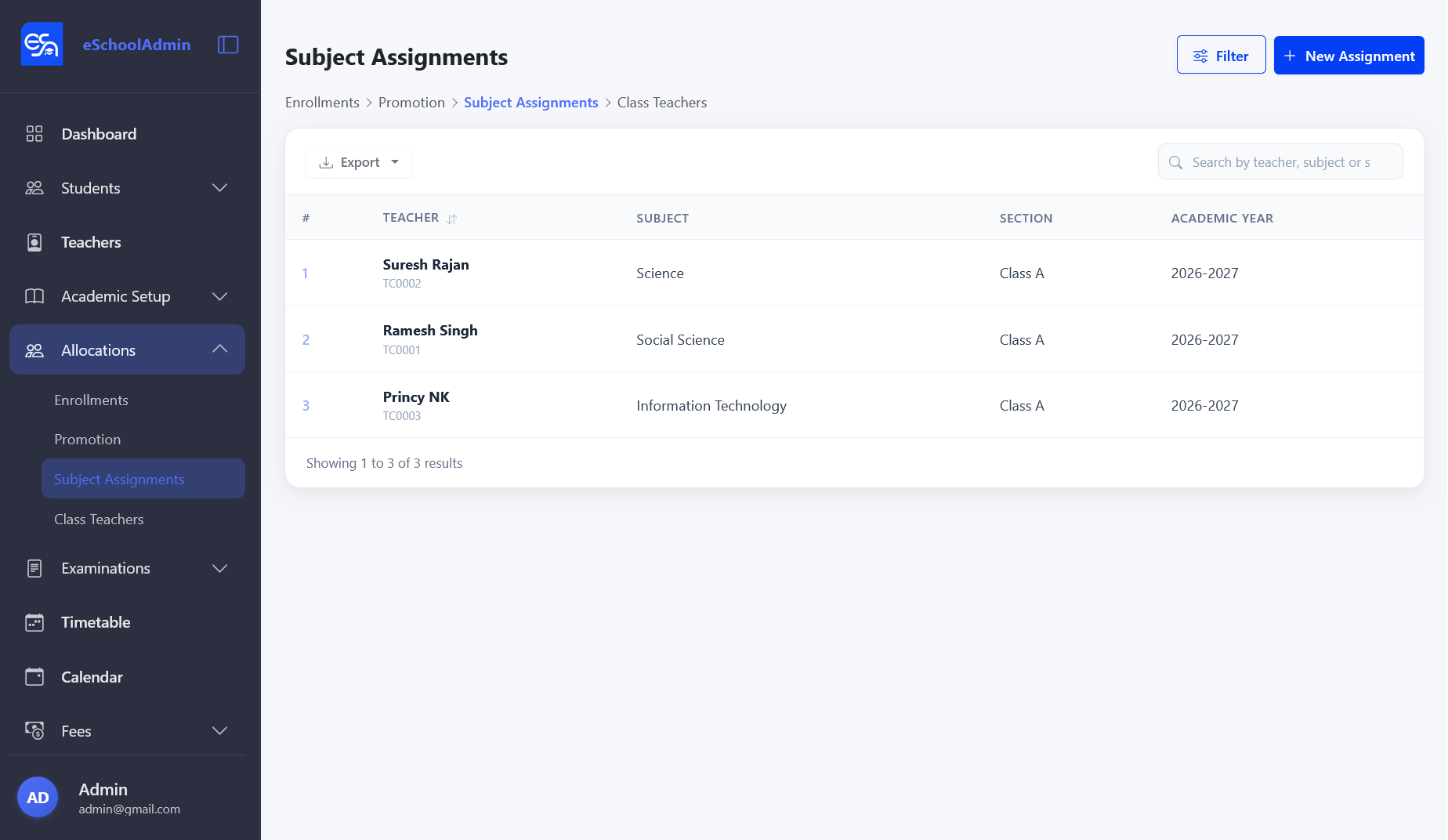Image resolution: width=1448 pixels, height=840 pixels.
Task: Click the Dashboard grid icon
Action: point(34,134)
